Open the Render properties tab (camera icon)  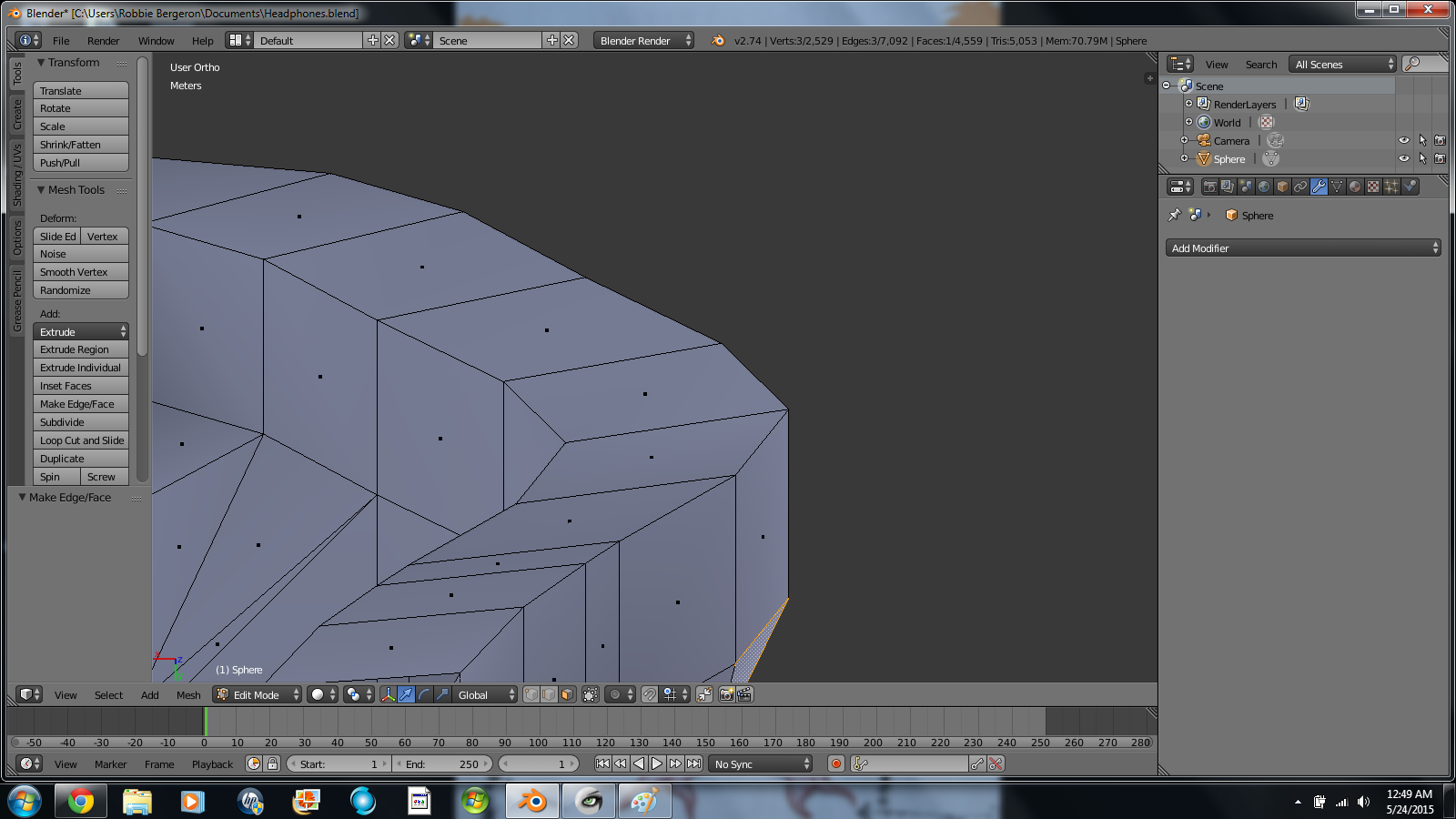(1209, 187)
